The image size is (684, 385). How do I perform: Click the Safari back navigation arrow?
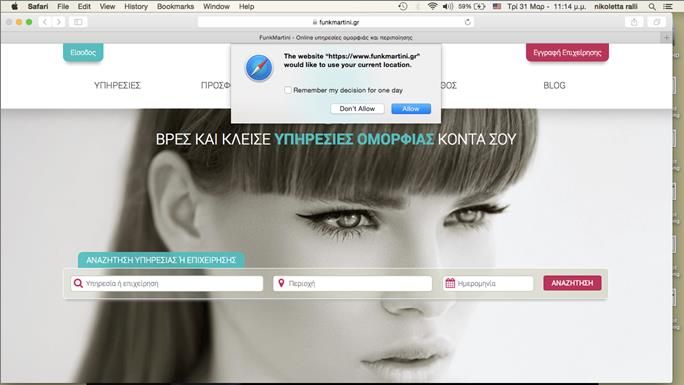44,22
